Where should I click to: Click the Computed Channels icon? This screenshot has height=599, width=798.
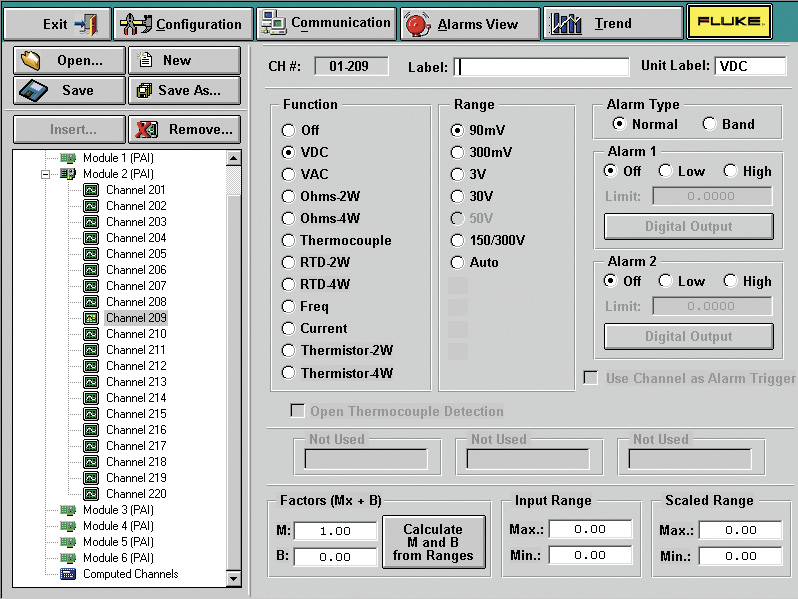tap(68, 574)
